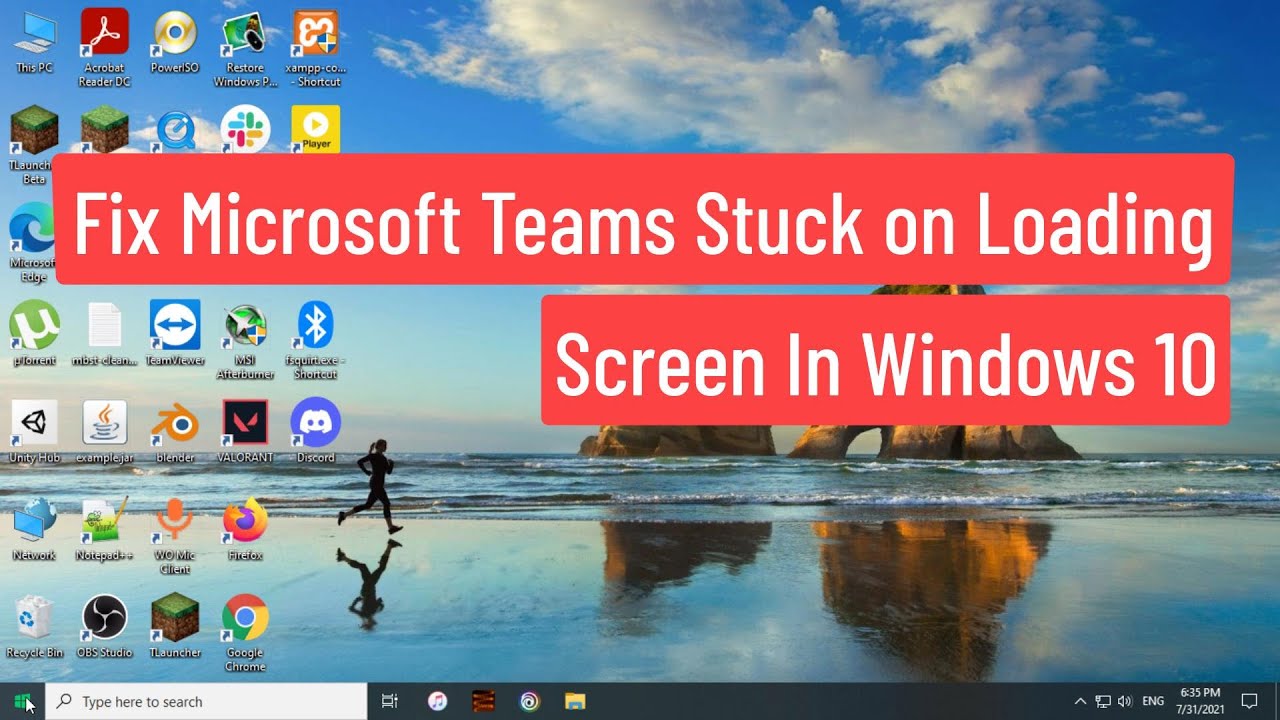1280x720 pixels.
Task: Select the WO Mic Client shortcut
Action: coord(175,536)
